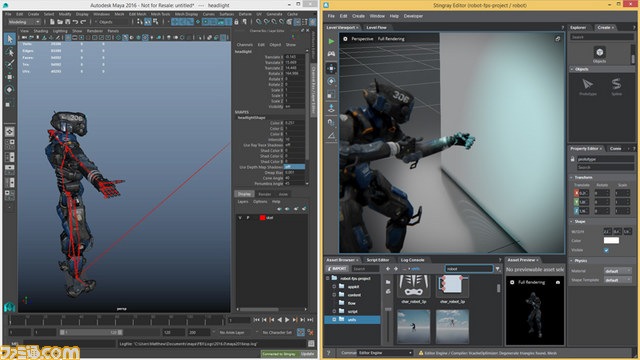Switch to the Script Editor tab
The image size is (640, 360).
[378, 260]
